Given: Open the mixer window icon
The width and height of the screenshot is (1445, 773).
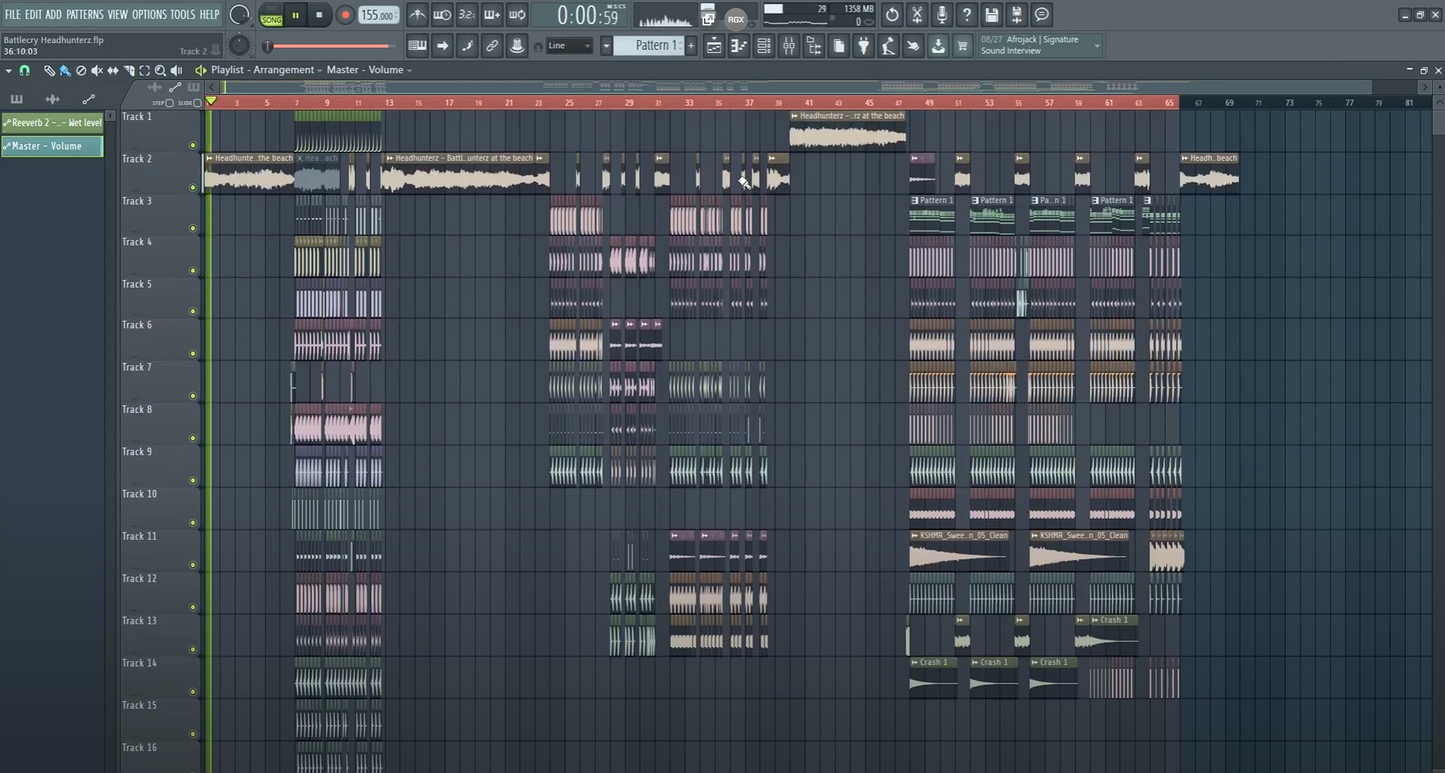Looking at the screenshot, I should [x=789, y=46].
